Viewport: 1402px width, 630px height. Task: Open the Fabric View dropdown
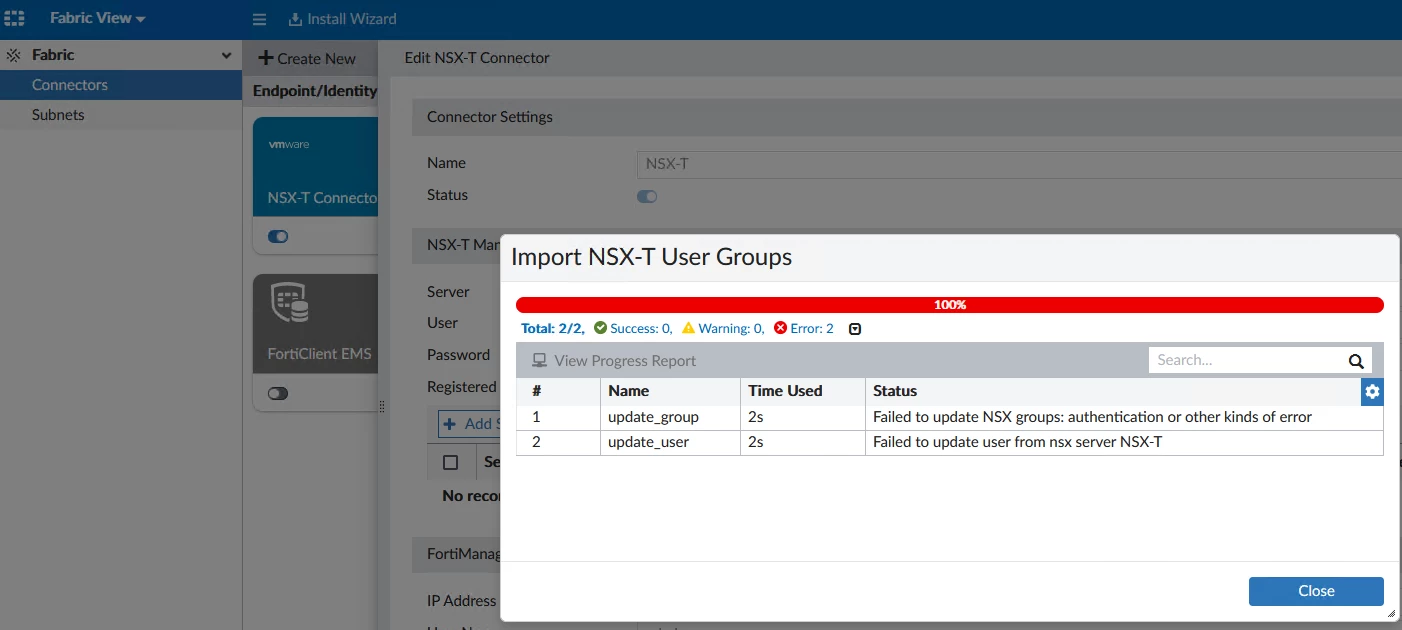point(97,18)
